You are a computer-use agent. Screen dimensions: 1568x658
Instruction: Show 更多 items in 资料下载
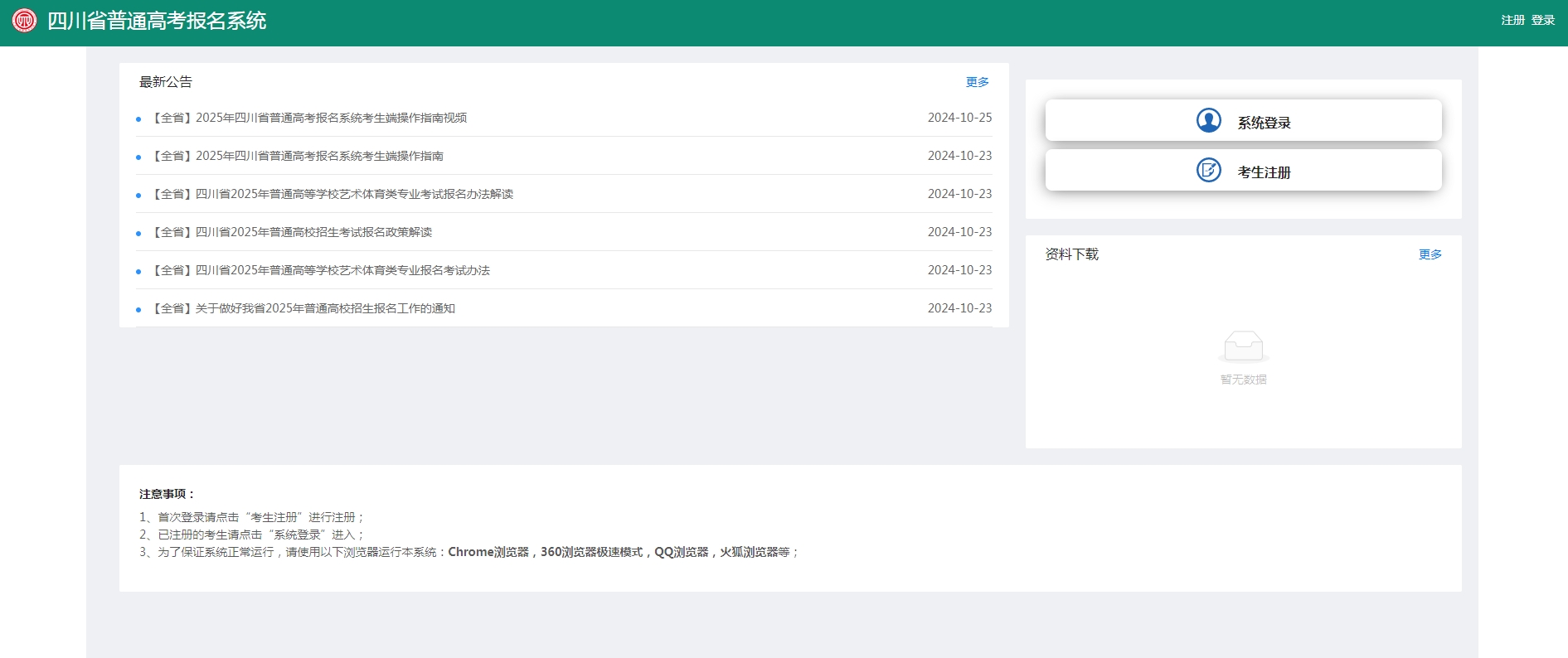[1430, 254]
